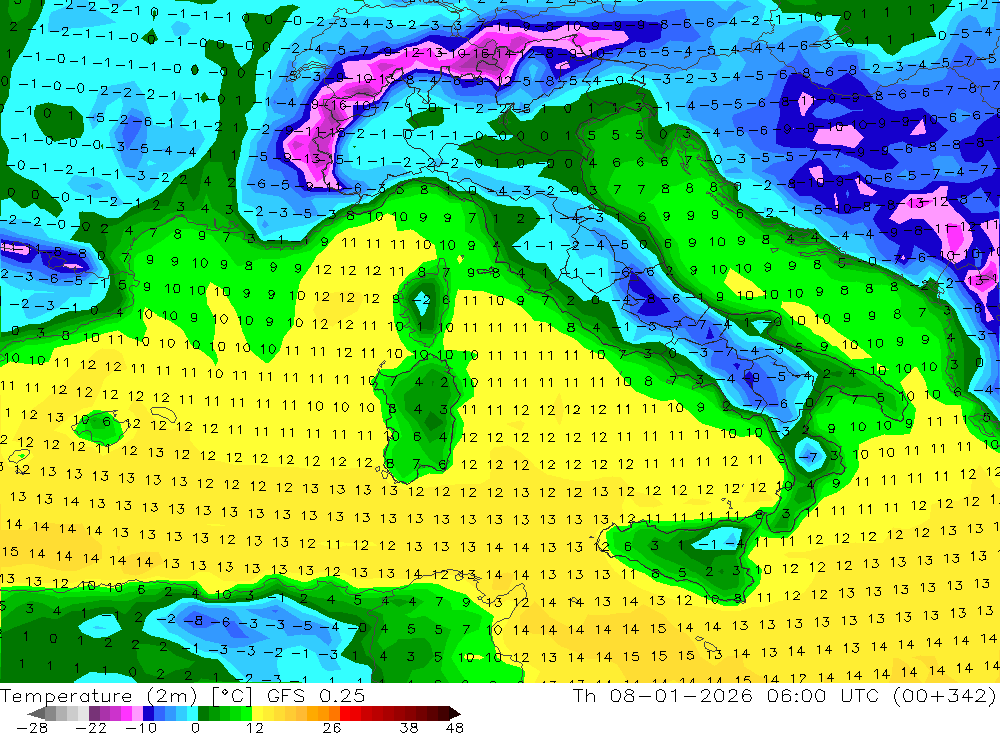Select the dark green swatch right of 0
Image resolution: width=1000 pixels, height=733 pixels.
click(x=203, y=713)
